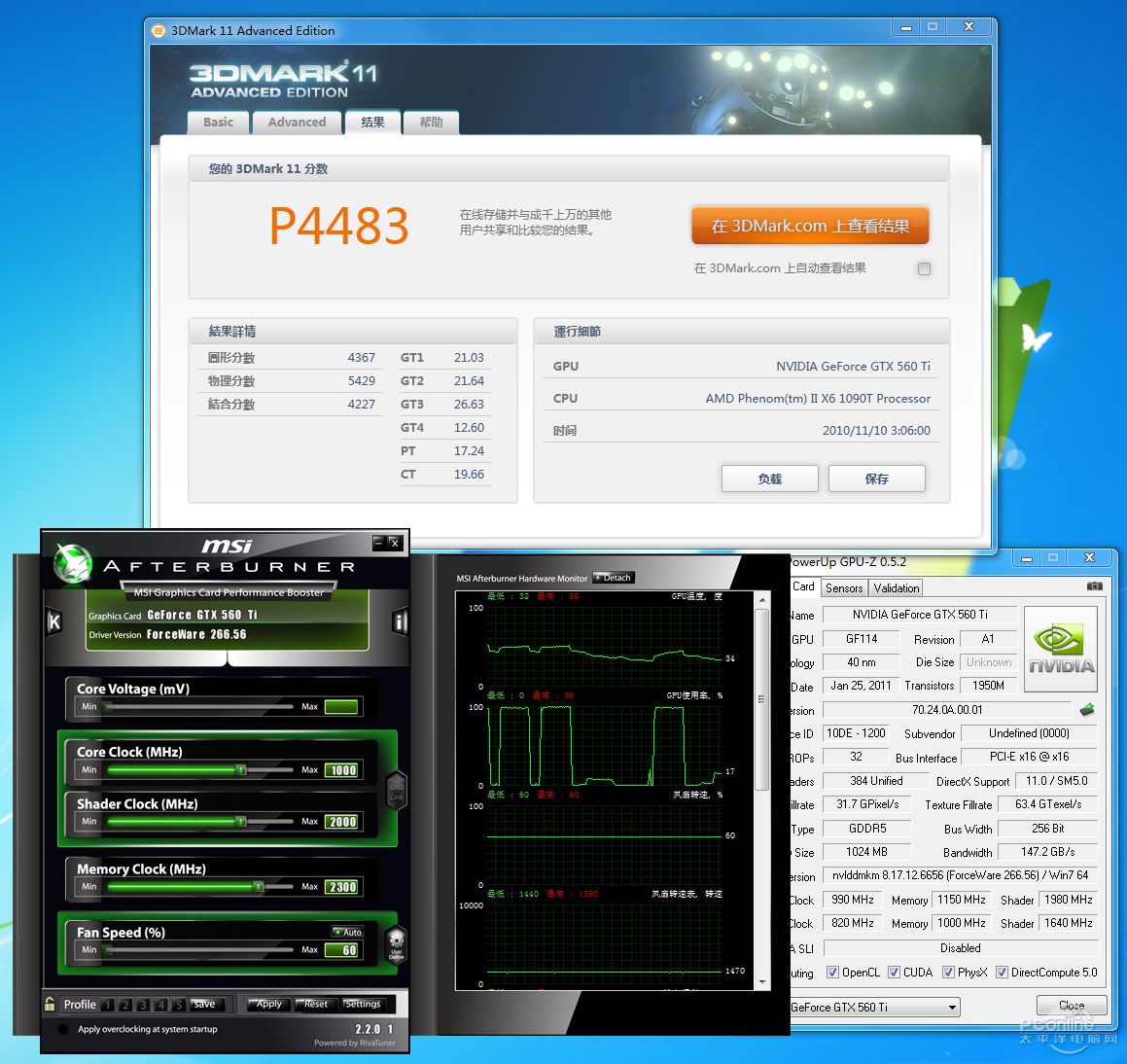Click the Core Clock slider handle
The image size is (1127, 1064).
pos(240,769)
